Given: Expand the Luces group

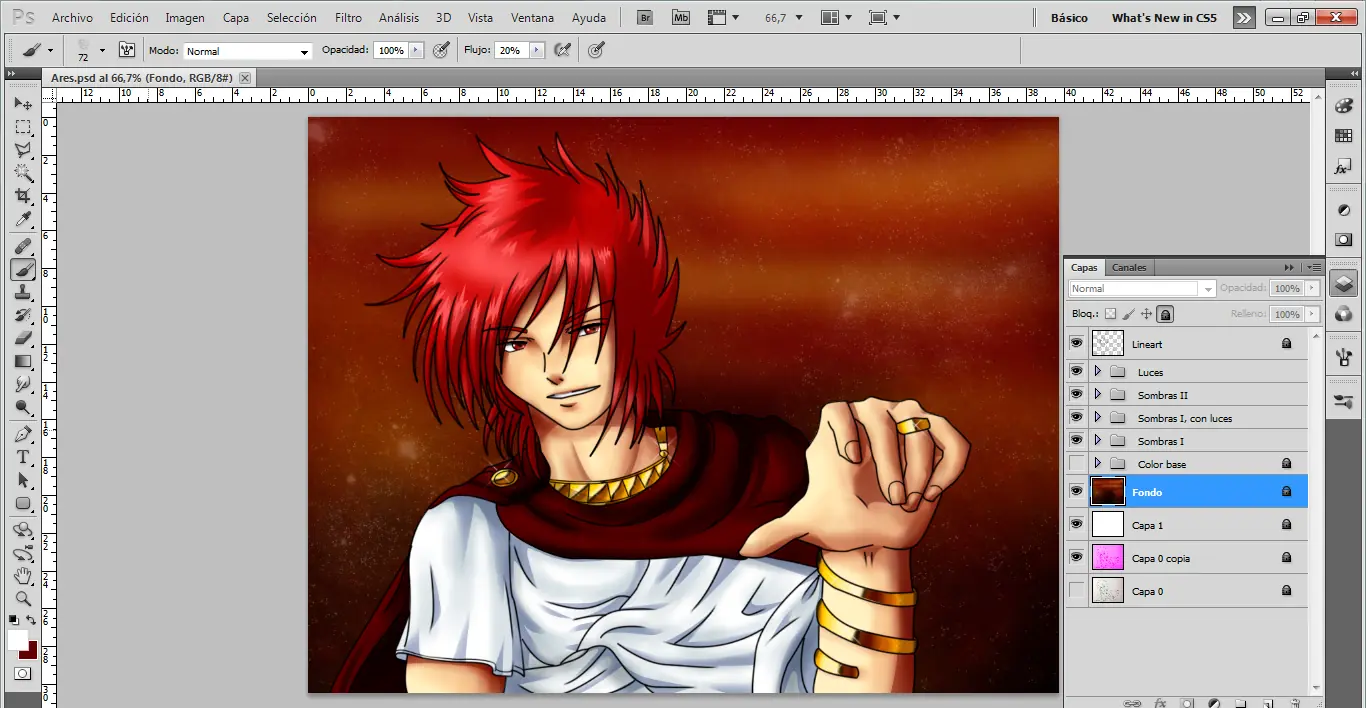Looking at the screenshot, I should click(x=1097, y=371).
